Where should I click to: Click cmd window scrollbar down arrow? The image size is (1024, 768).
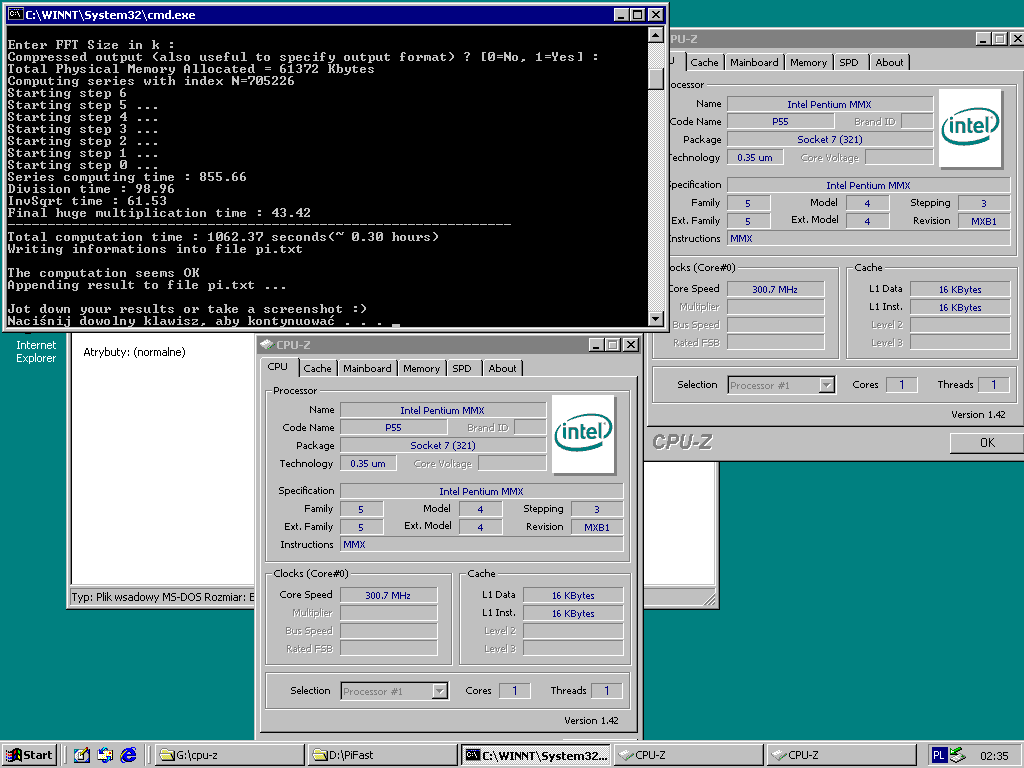[x=656, y=318]
